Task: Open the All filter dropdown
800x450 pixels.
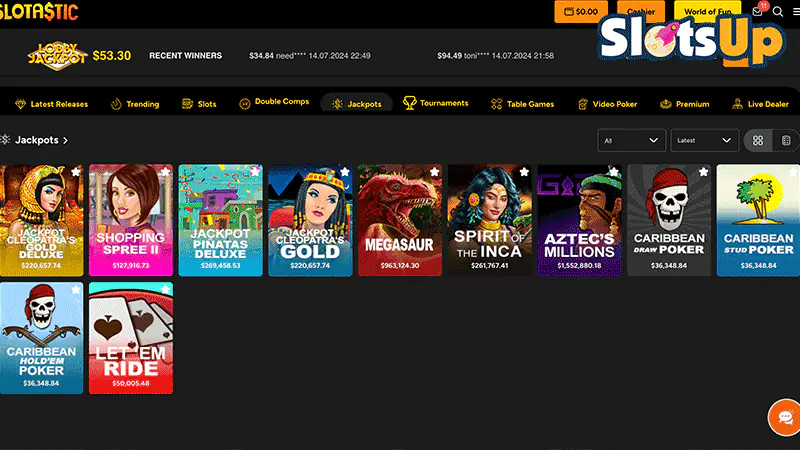Action: tap(632, 140)
